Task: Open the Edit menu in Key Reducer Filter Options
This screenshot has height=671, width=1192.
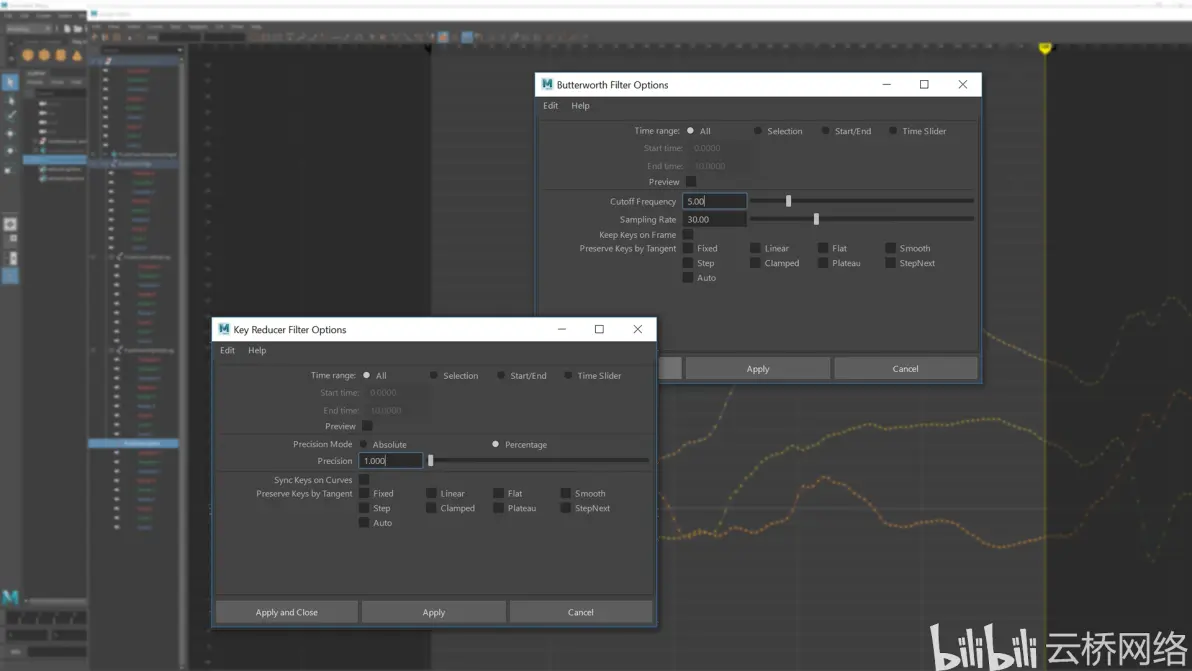Action: [227, 350]
